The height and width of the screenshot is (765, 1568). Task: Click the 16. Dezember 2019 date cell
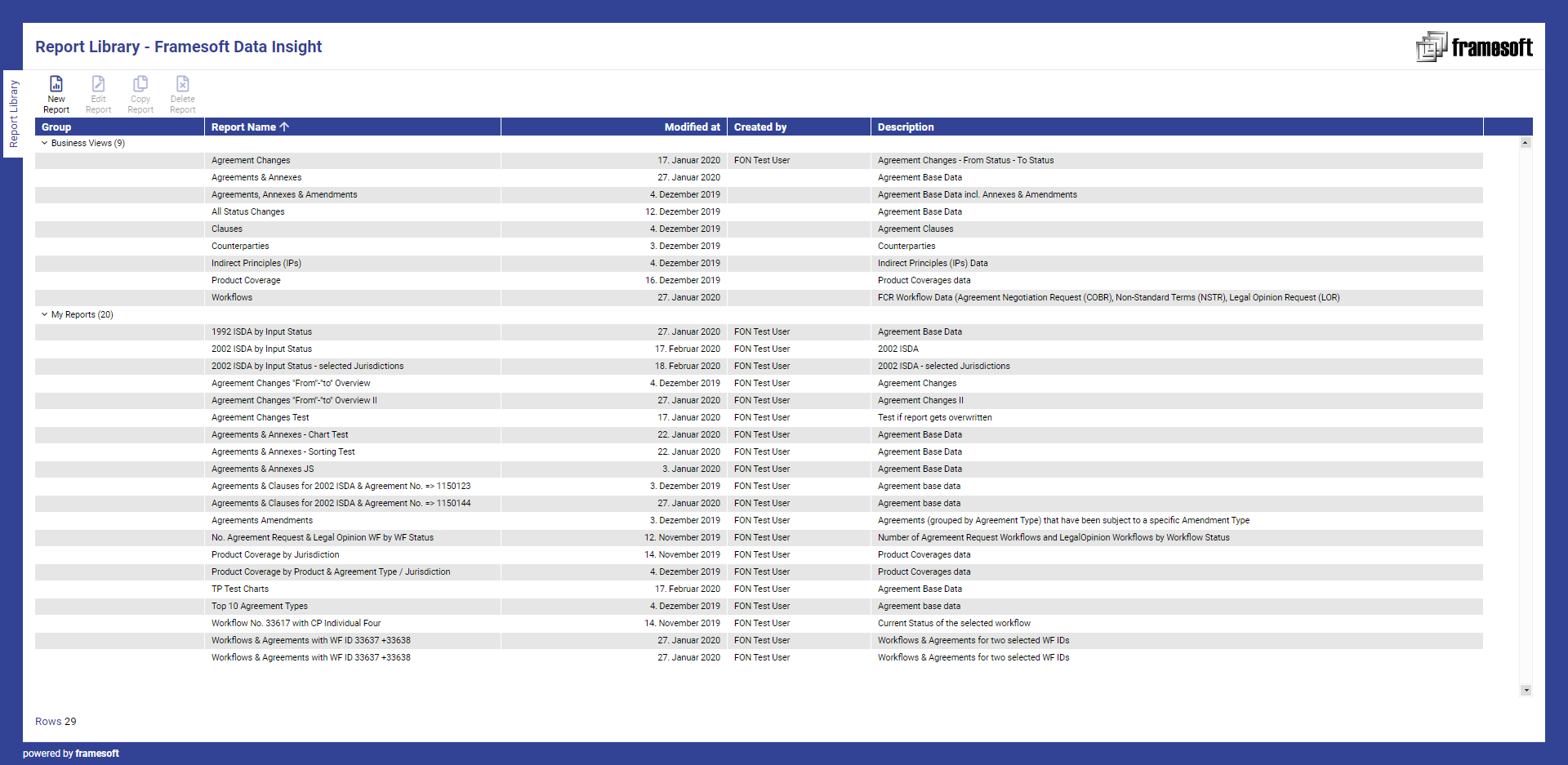pos(683,280)
